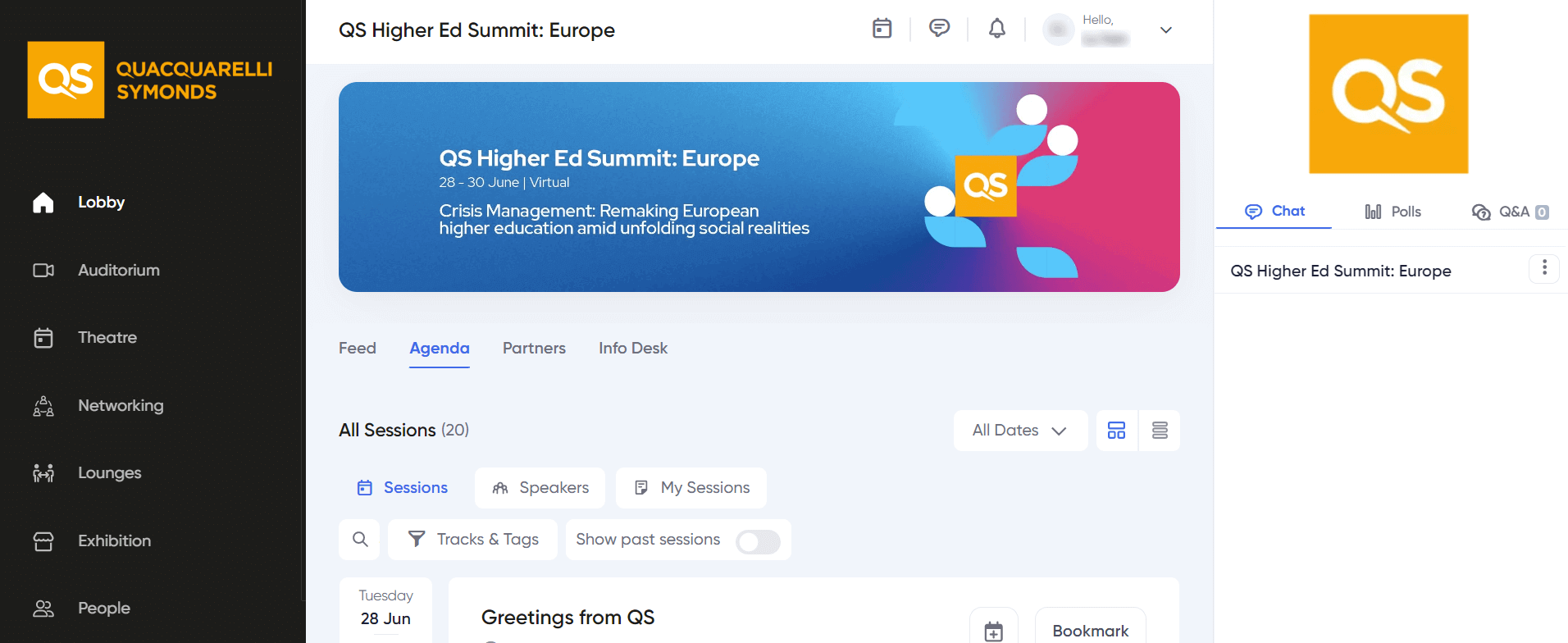Open Tracks & Tags filter

pos(472,540)
